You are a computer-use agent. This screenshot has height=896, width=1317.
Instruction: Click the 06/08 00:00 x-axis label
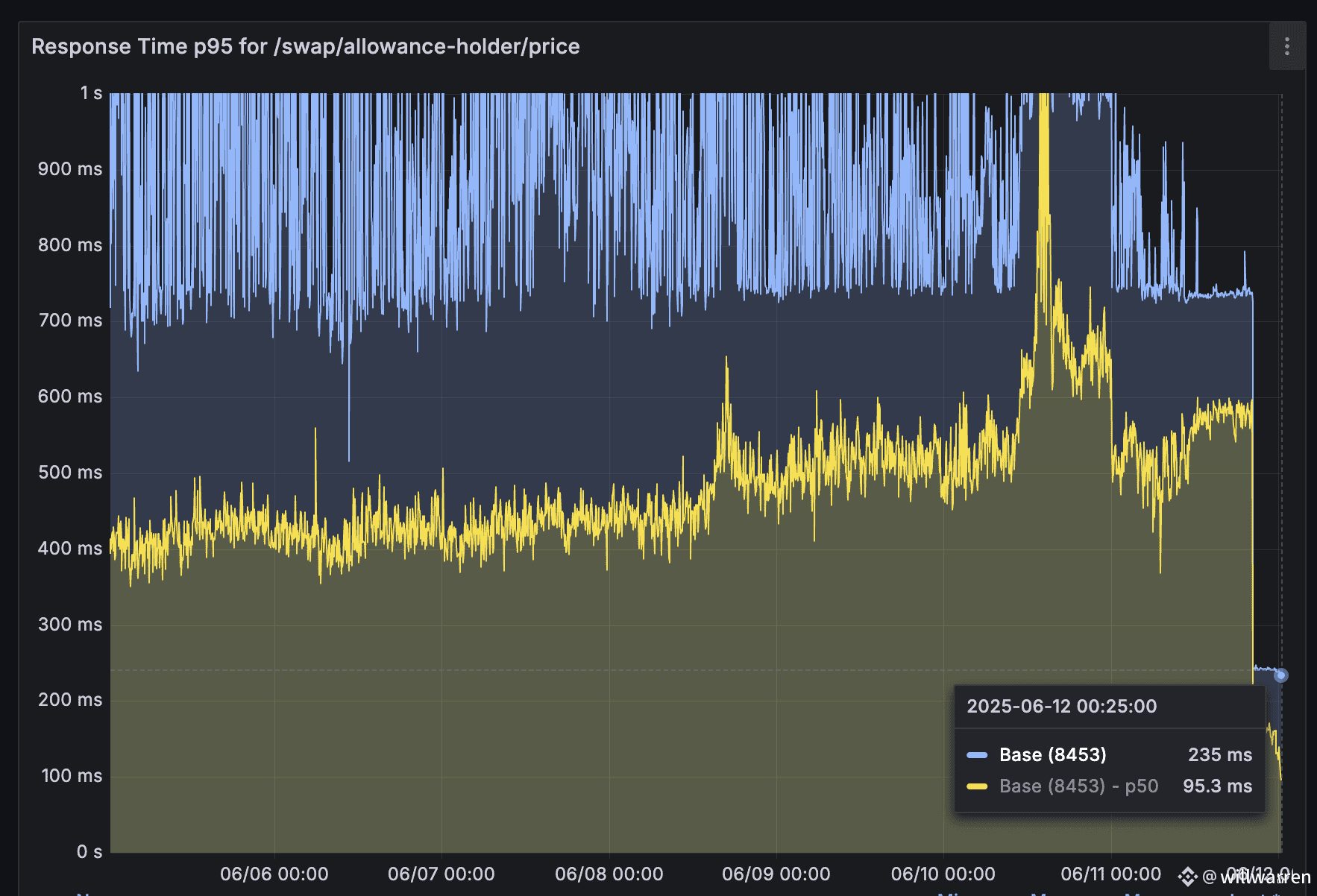(x=609, y=874)
